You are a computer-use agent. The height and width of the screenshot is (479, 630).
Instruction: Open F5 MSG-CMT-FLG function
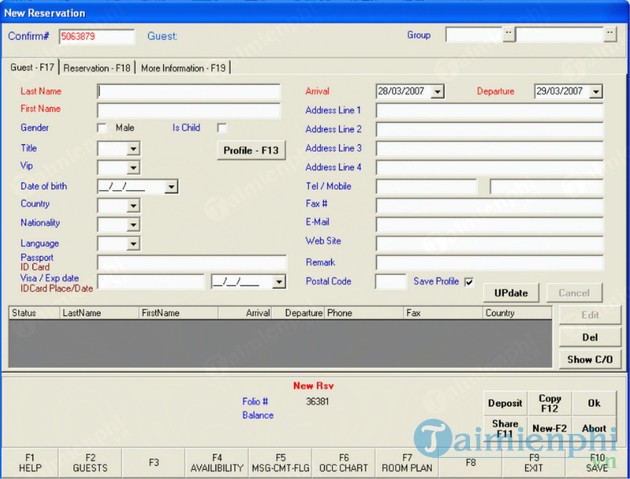point(280,462)
